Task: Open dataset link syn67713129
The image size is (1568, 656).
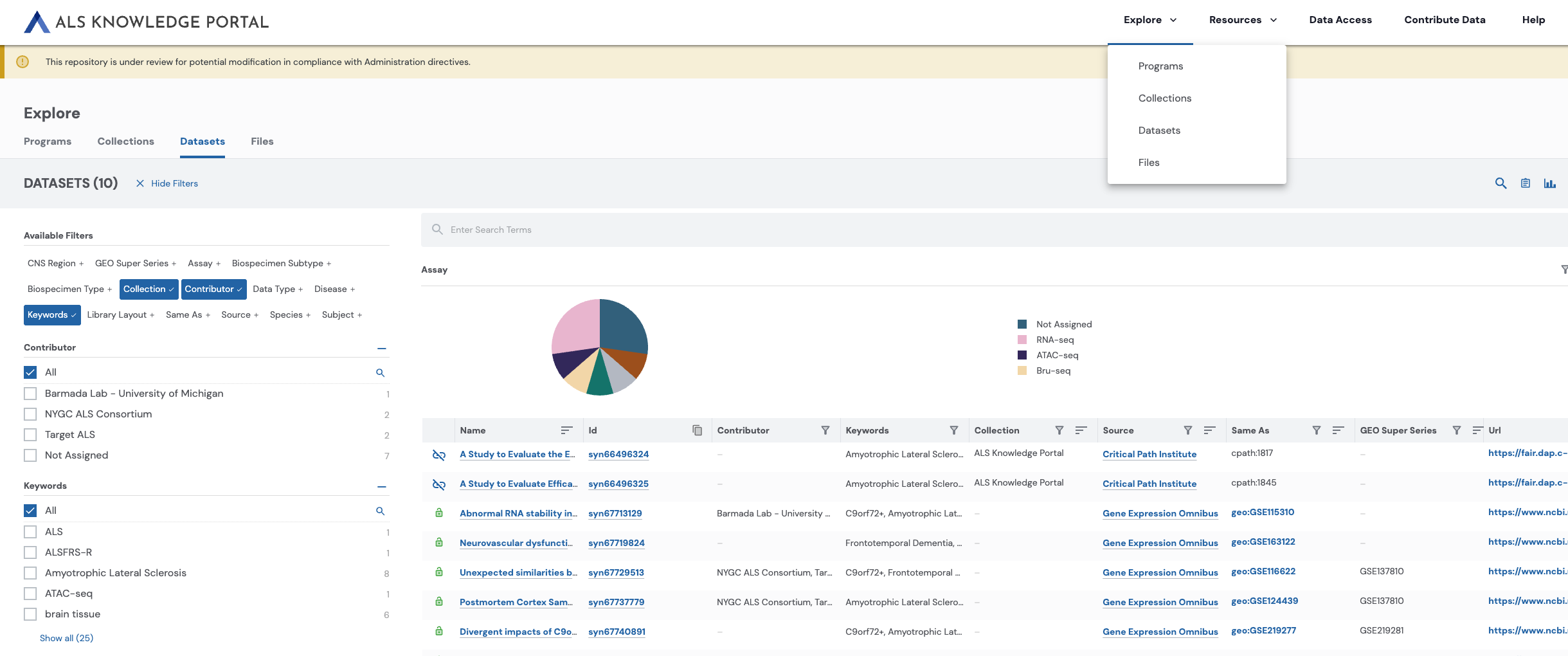Action: coord(615,513)
